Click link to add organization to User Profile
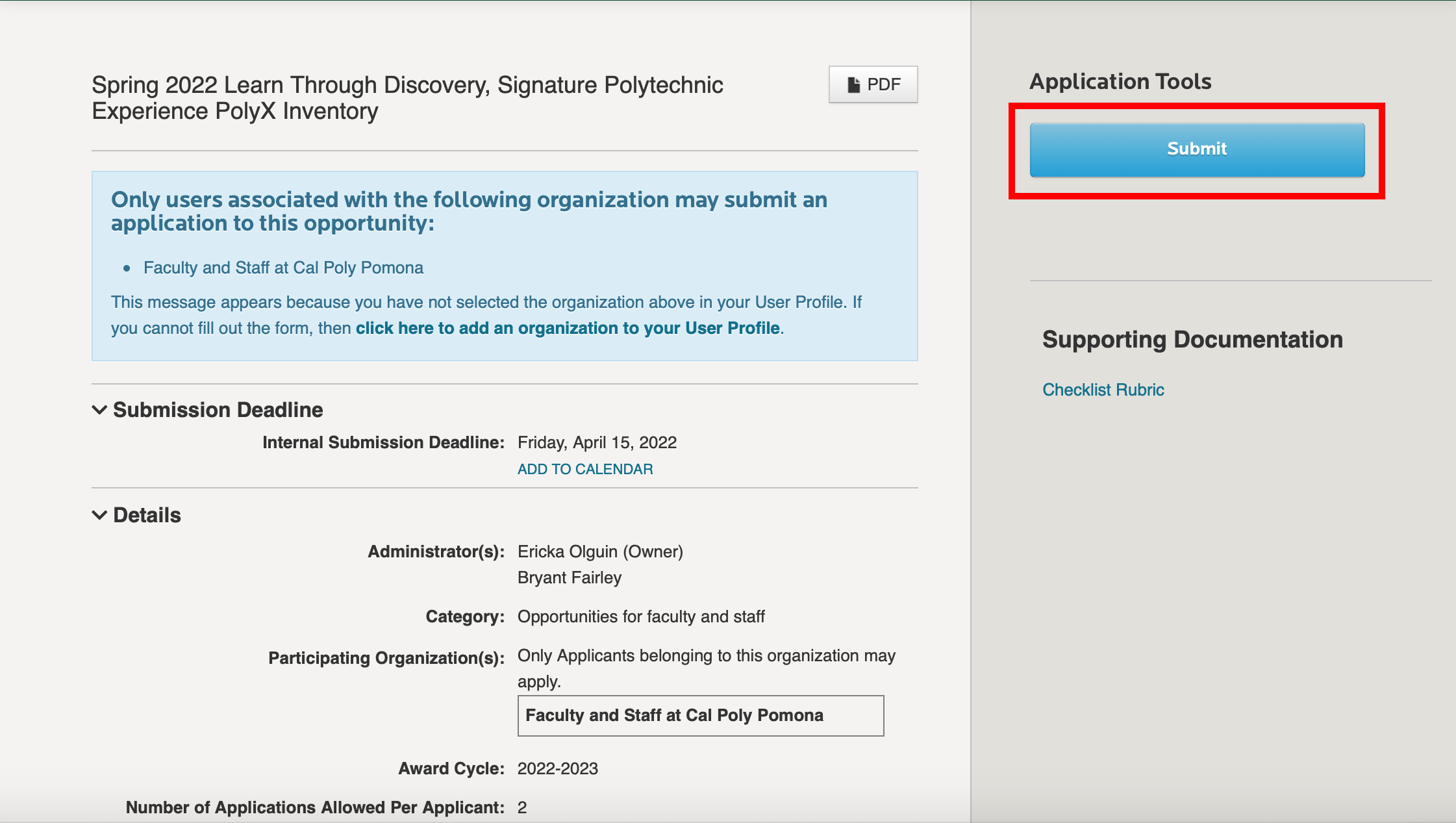 click(568, 328)
